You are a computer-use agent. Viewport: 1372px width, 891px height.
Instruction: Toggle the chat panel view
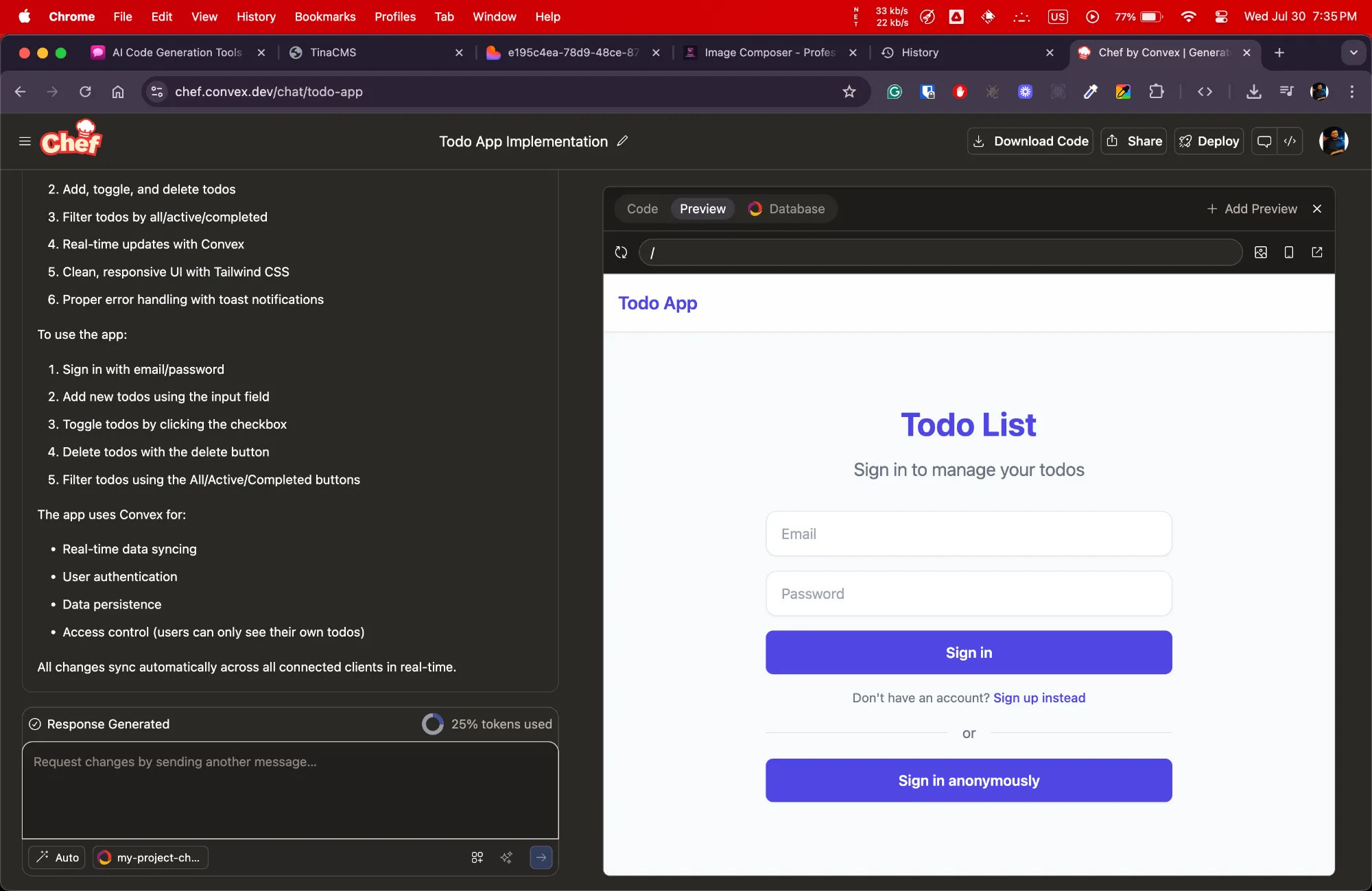tap(1264, 141)
